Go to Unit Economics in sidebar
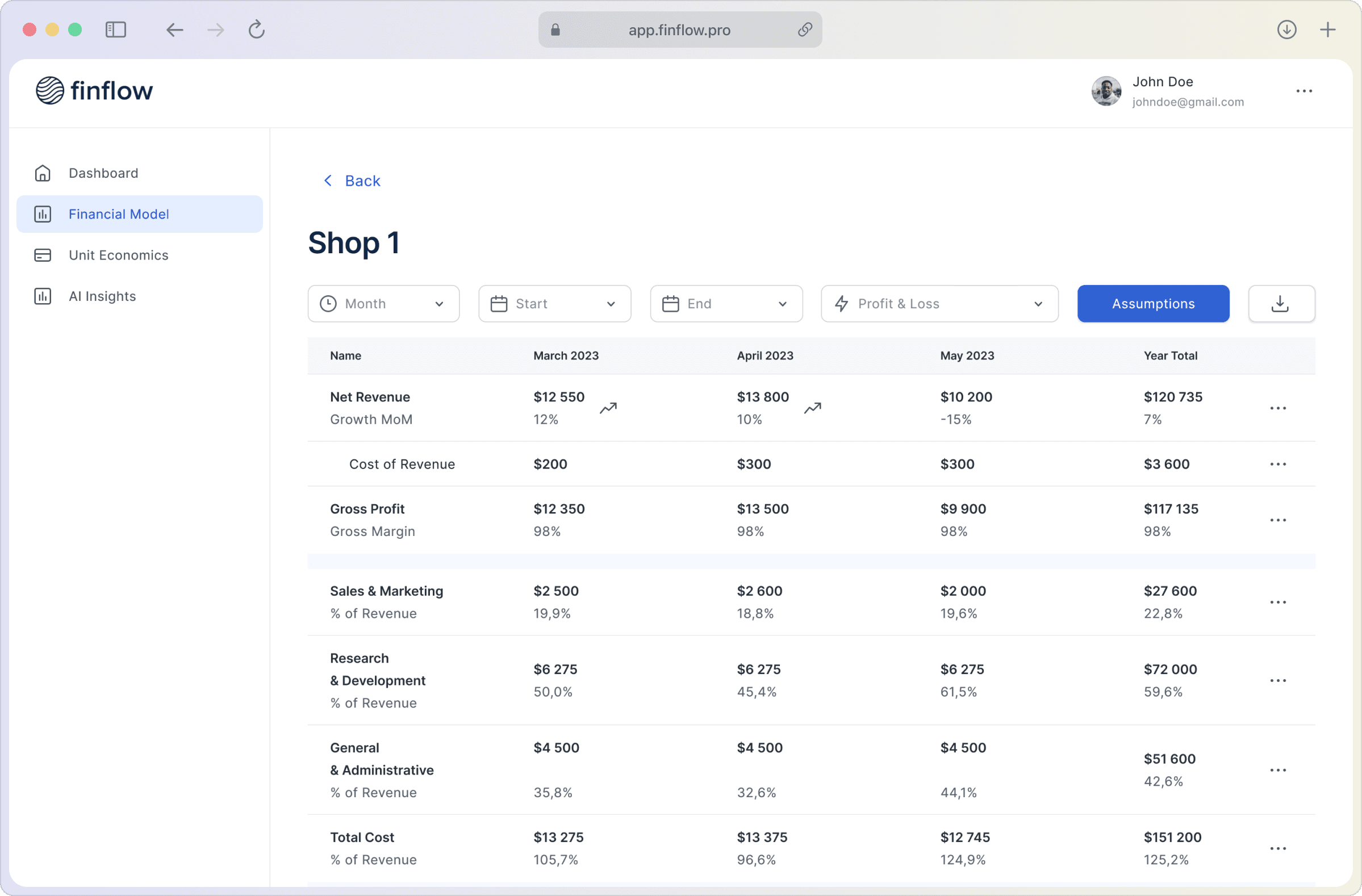Viewport: 1362px width, 896px height. (x=118, y=255)
